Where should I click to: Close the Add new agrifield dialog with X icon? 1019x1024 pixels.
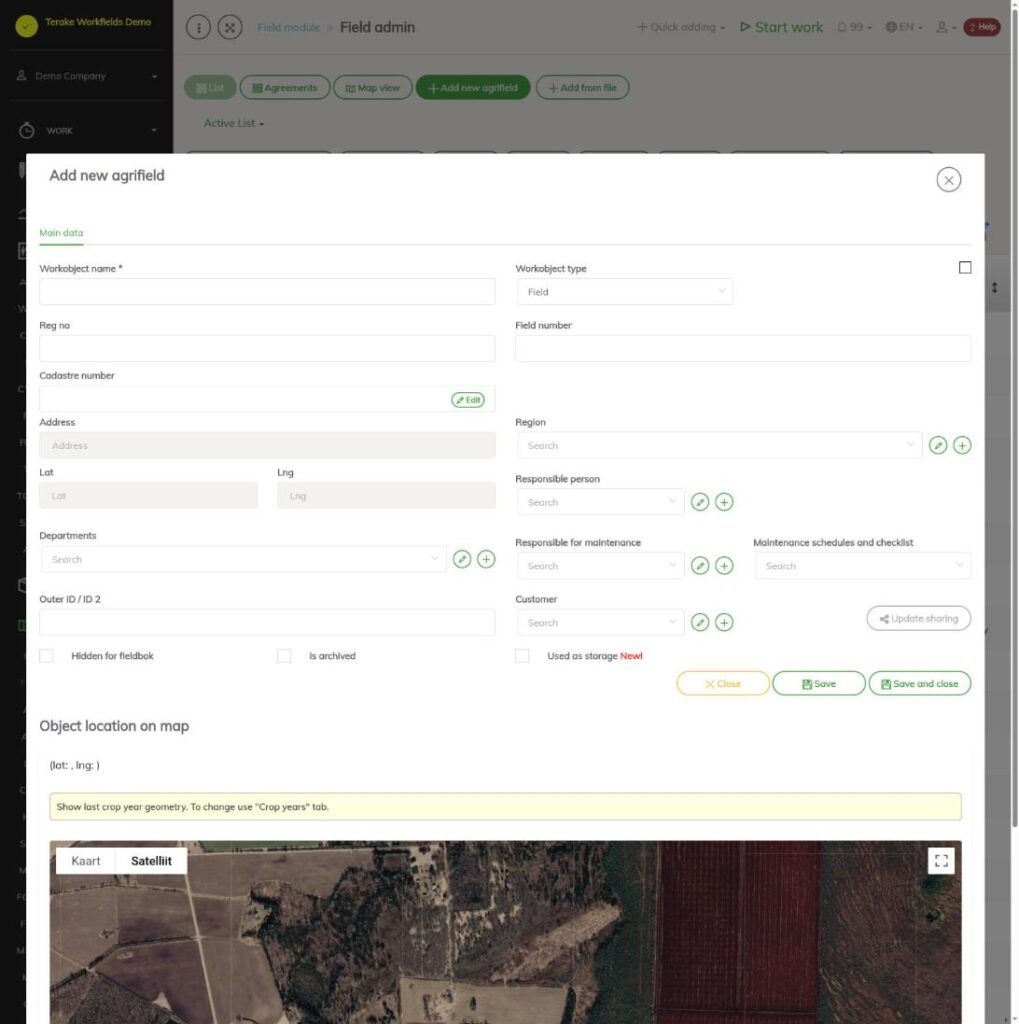coord(948,180)
